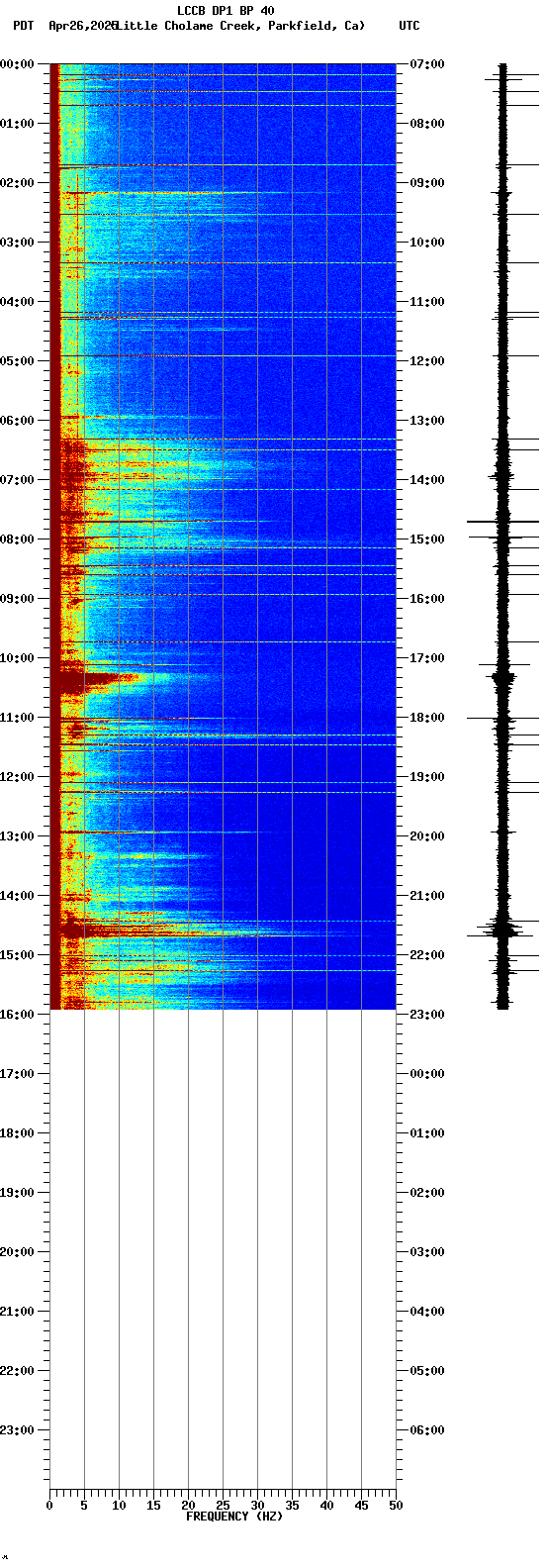The height and width of the screenshot is (1568, 546).
Task: Click the 00:00 UTC time label
Action: [x=426, y=1074]
